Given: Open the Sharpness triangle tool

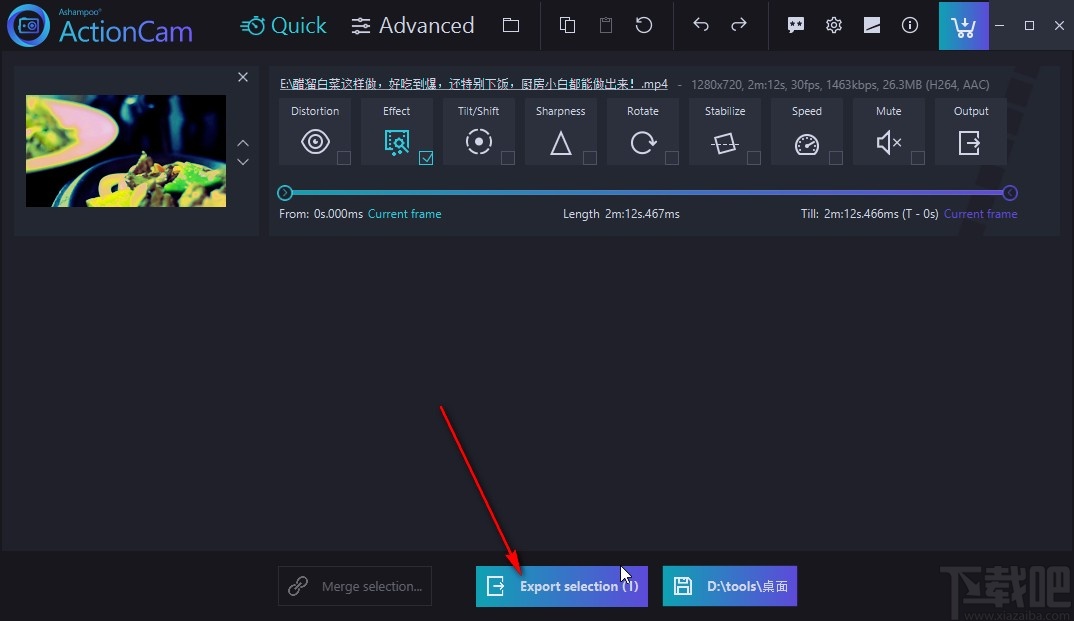Looking at the screenshot, I should pos(560,142).
